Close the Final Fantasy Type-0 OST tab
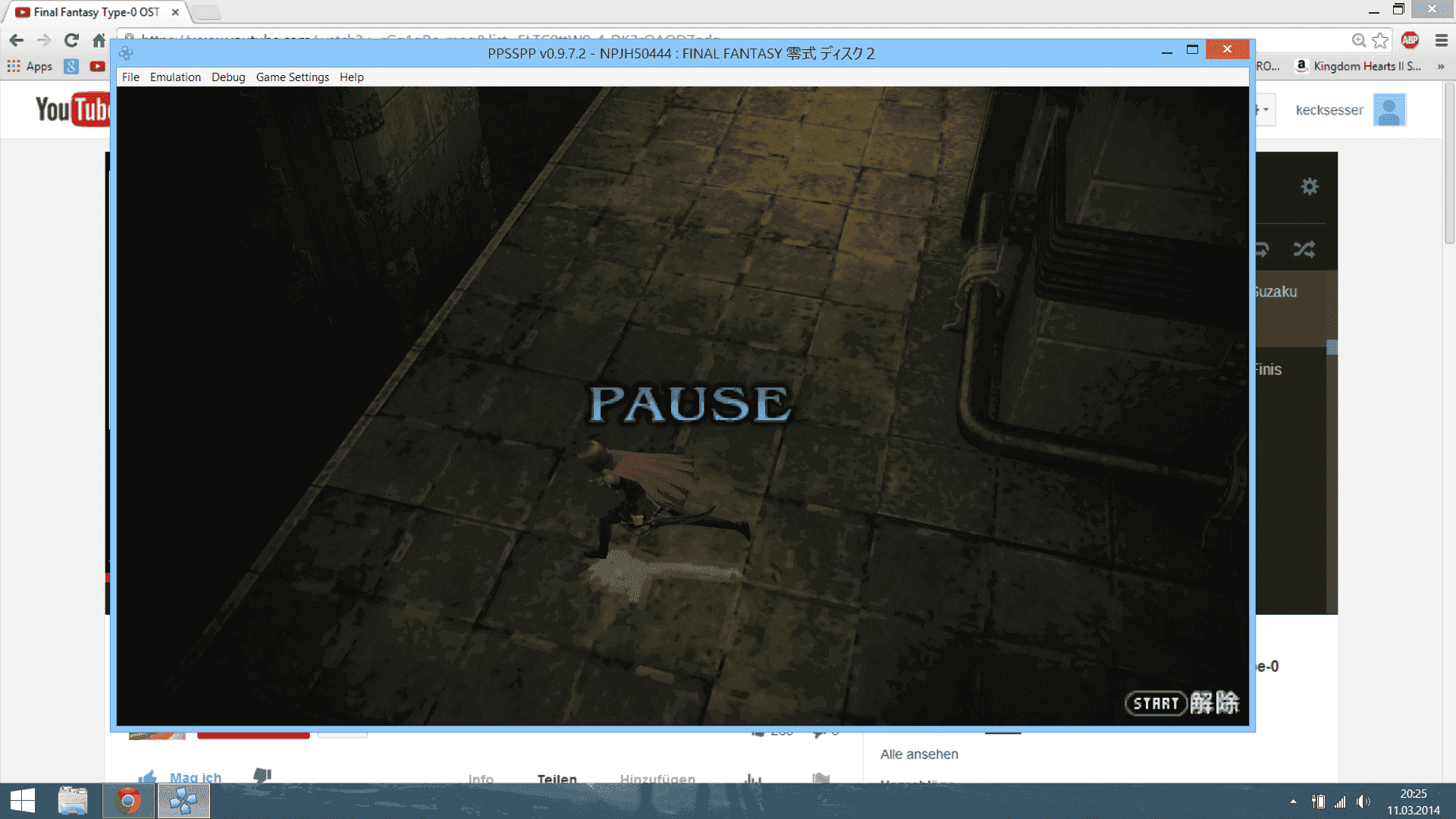This screenshot has width=1456, height=819. (x=175, y=12)
